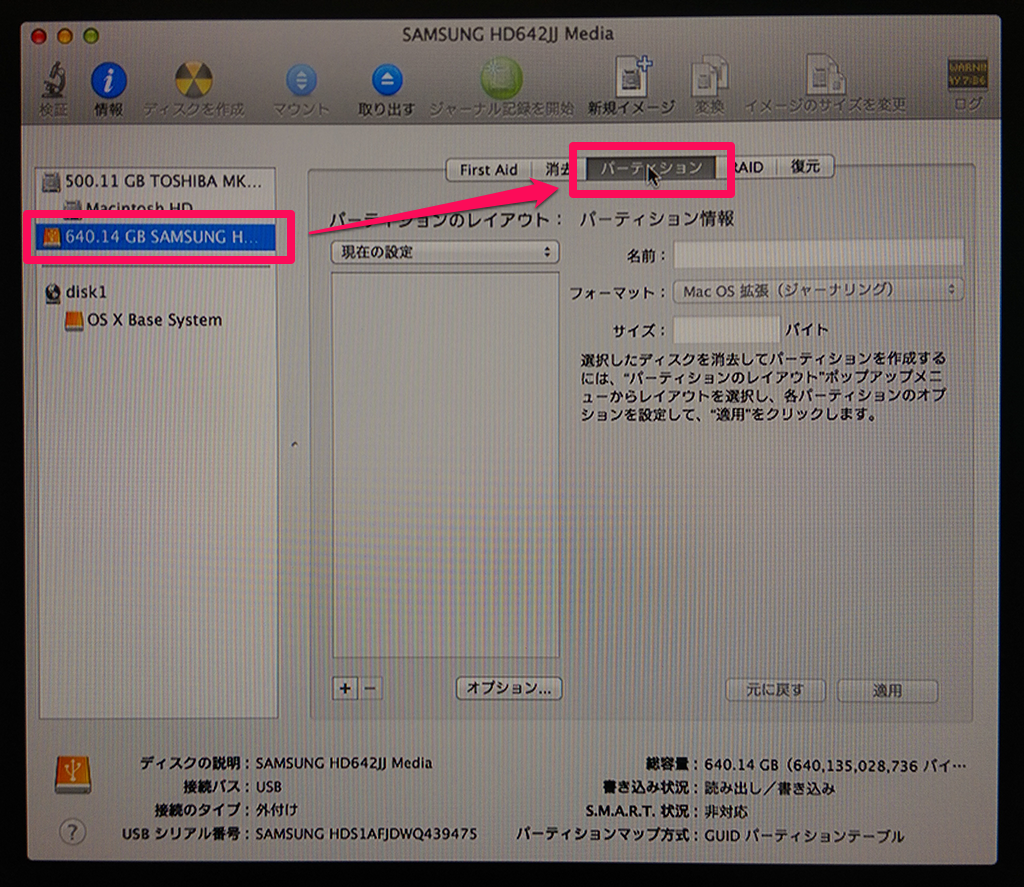The width and height of the screenshot is (1024, 887).
Task: Click the Verify (検証) microscope icon
Action: click(54, 80)
